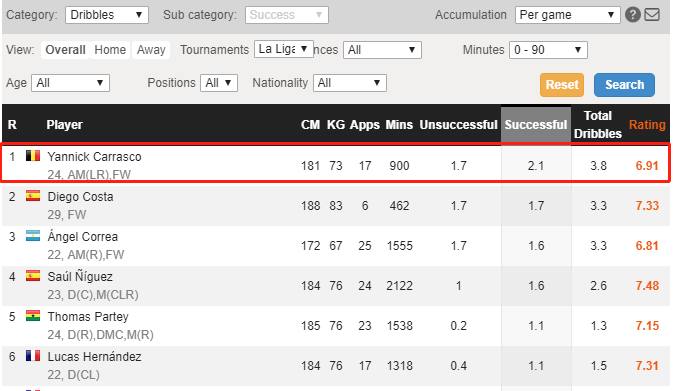Switch to the Away view tab
Viewport: 675px width, 391px height.
click(151, 50)
